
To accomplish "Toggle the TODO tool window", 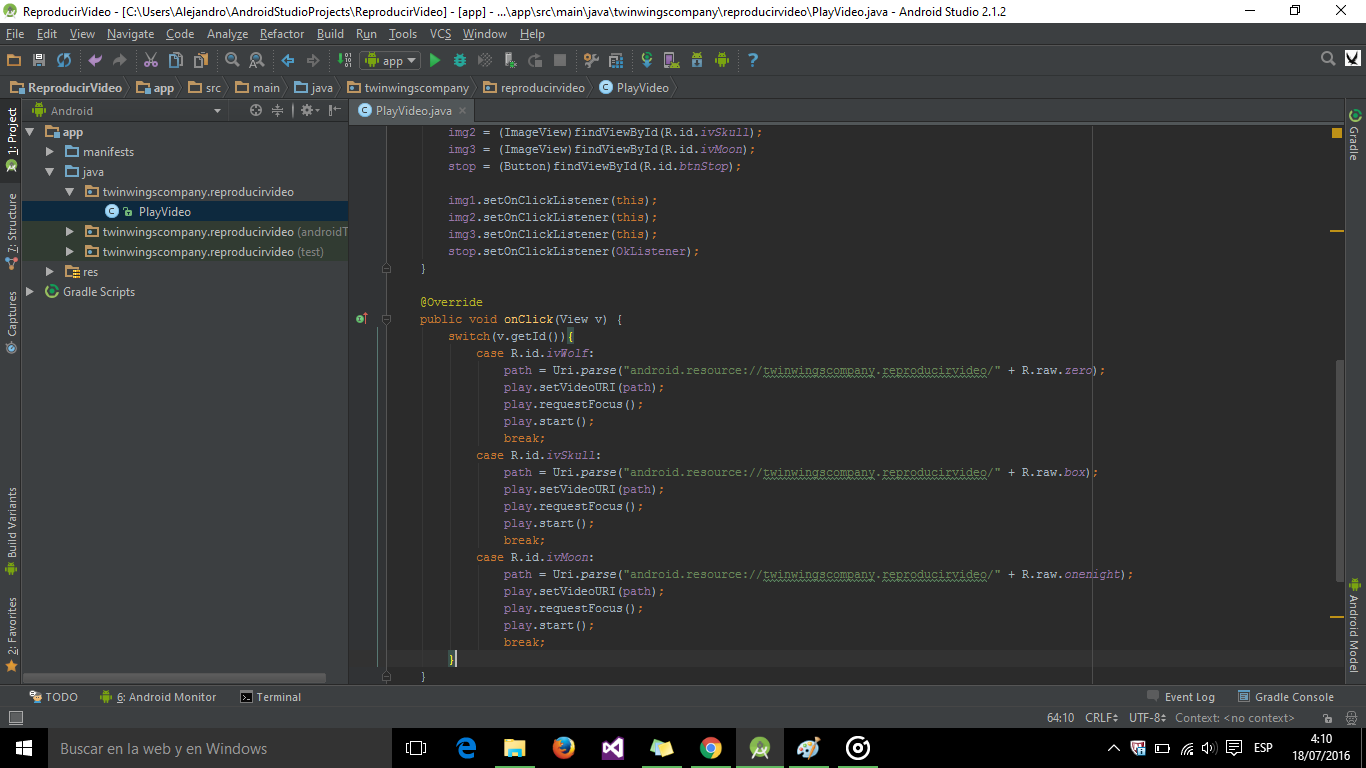I will (x=53, y=697).
